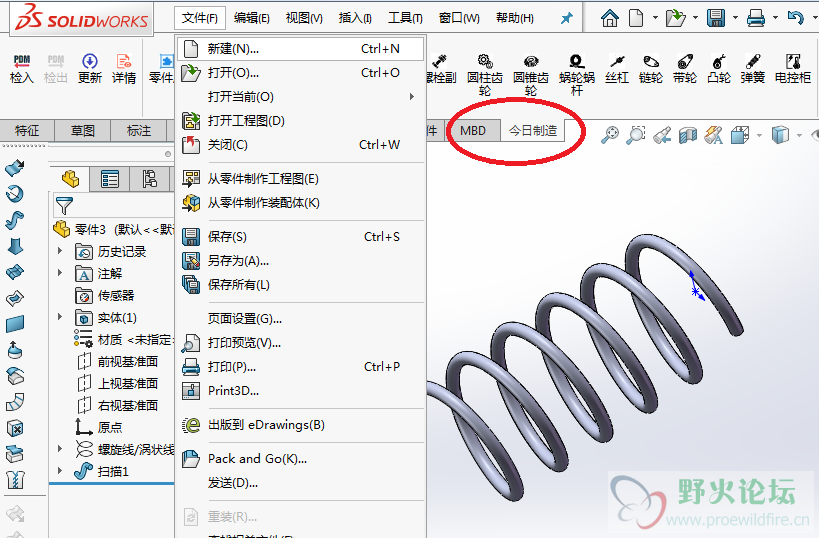Choose Print3D... menu entry

pyautogui.click(x=300, y=391)
